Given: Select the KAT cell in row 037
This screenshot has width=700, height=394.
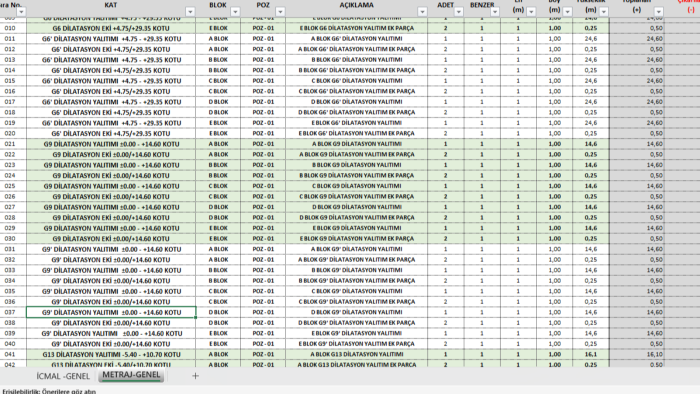Looking at the screenshot, I should click(111, 312).
